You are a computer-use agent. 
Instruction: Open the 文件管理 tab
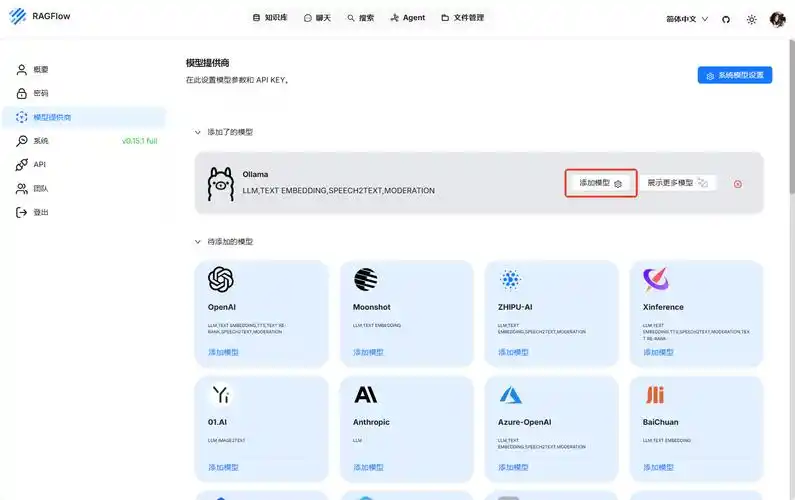point(462,18)
